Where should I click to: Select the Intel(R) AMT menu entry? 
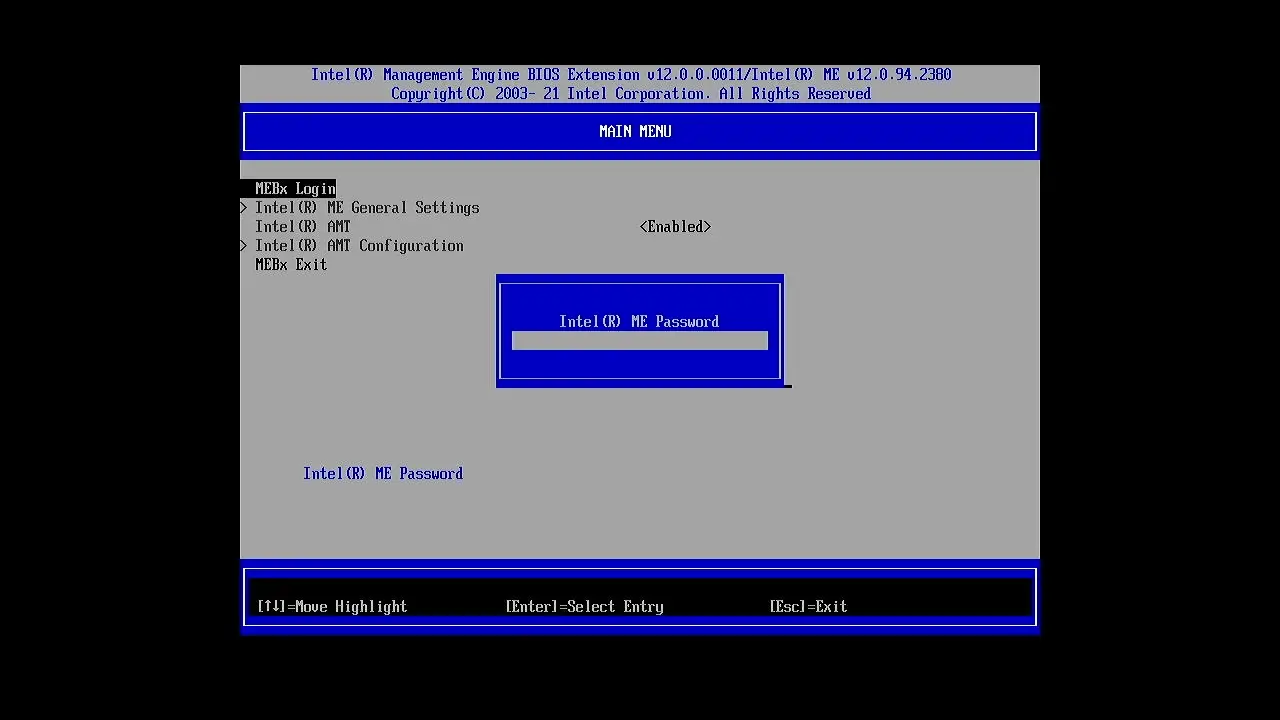(x=303, y=227)
